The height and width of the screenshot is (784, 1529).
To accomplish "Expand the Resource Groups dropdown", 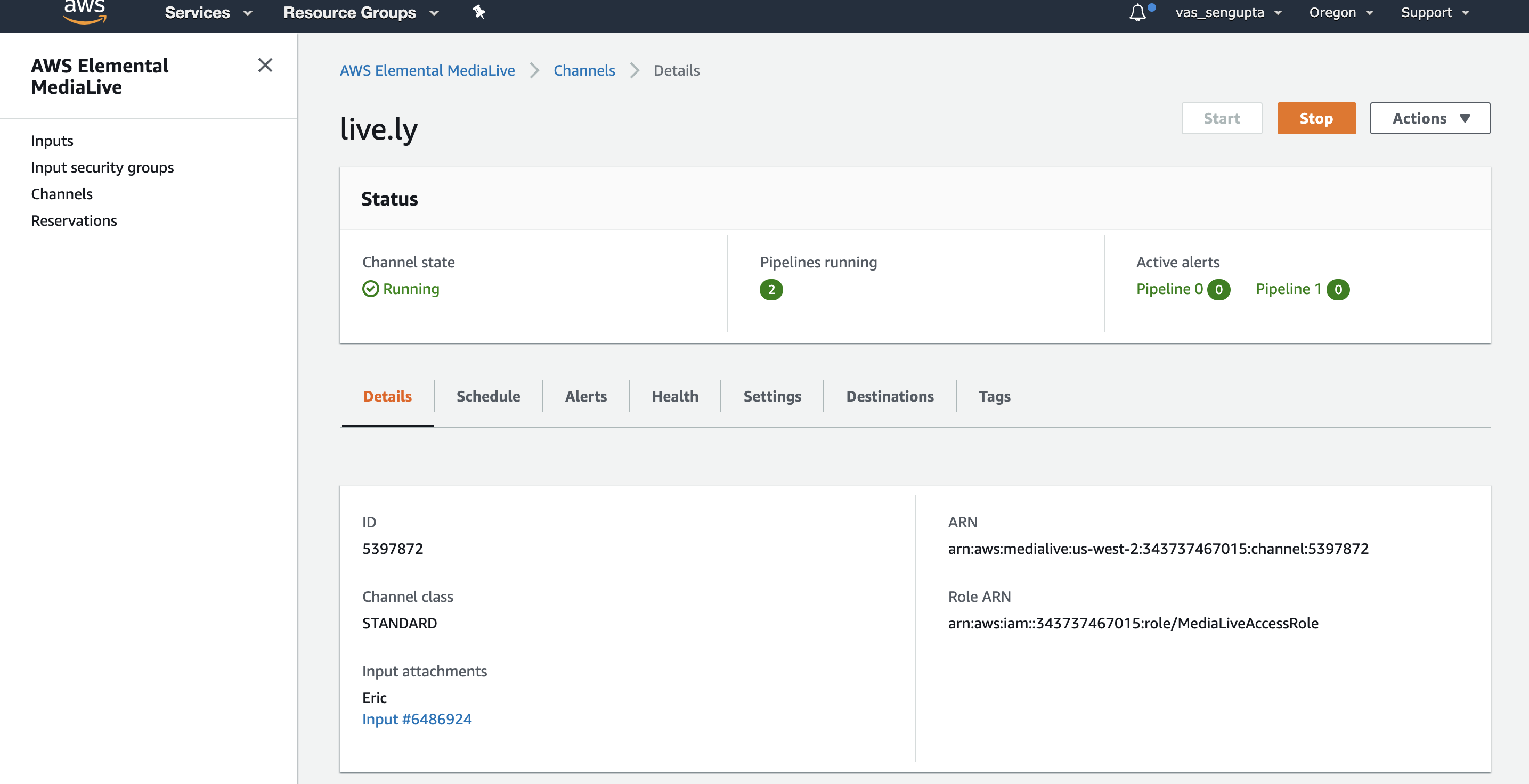I will (361, 12).
